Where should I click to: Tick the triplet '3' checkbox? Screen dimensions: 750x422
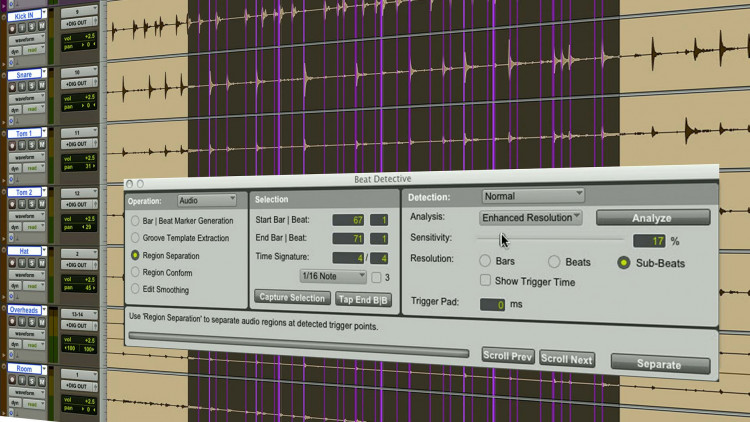pyautogui.click(x=376, y=277)
